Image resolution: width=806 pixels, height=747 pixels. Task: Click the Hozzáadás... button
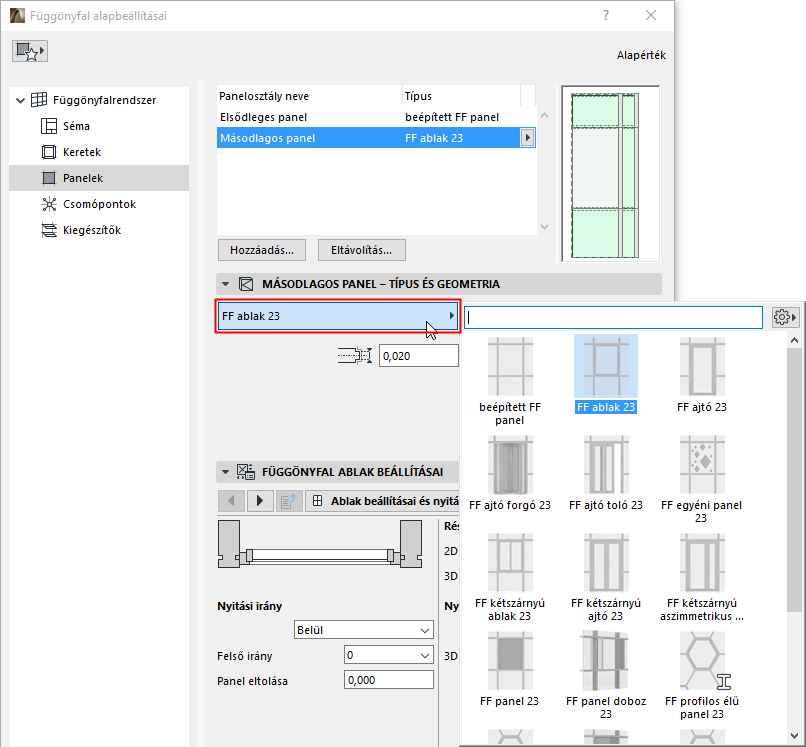[x=262, y=250]
